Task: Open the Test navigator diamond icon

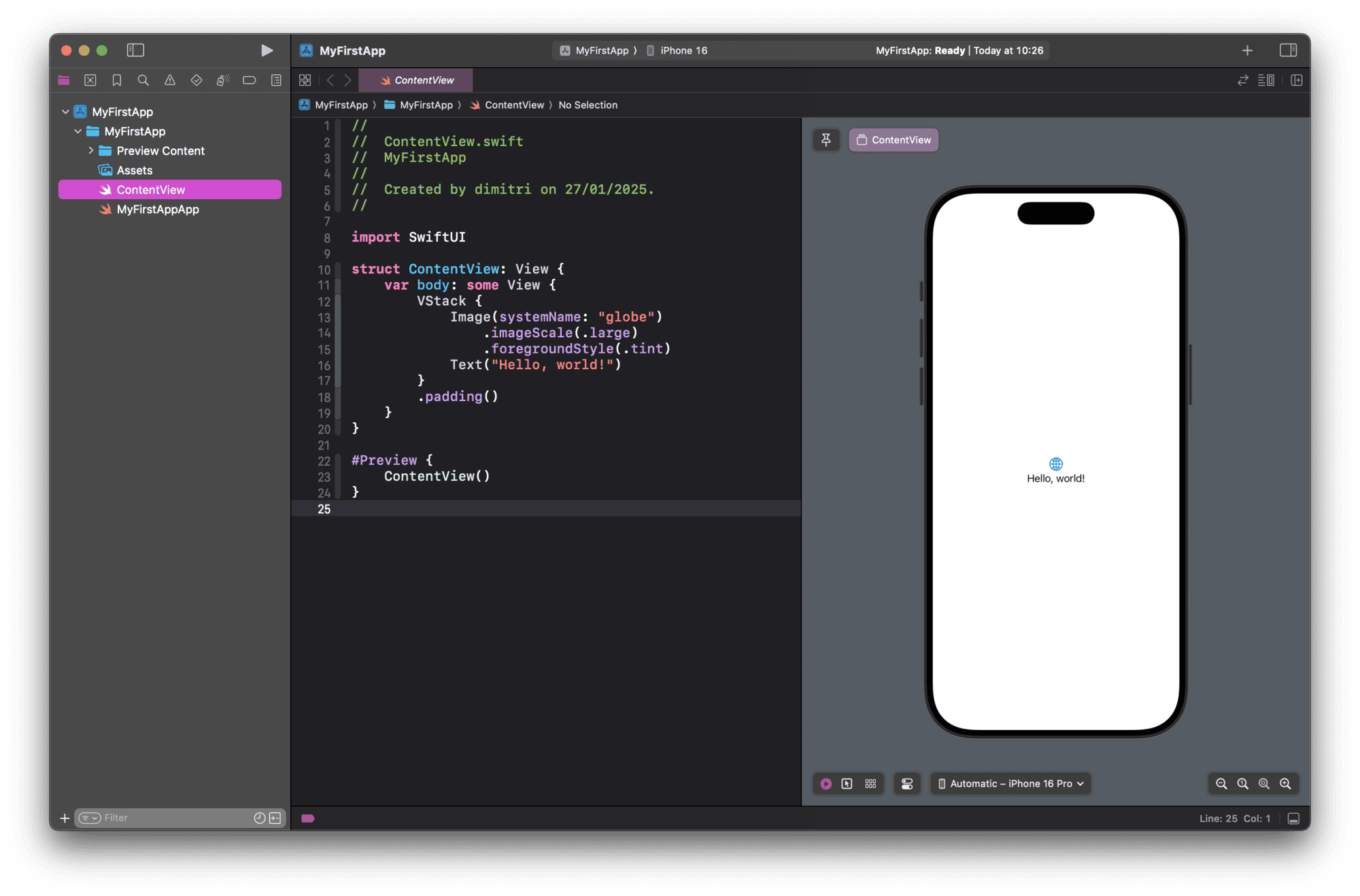Action: coord(197,80)
